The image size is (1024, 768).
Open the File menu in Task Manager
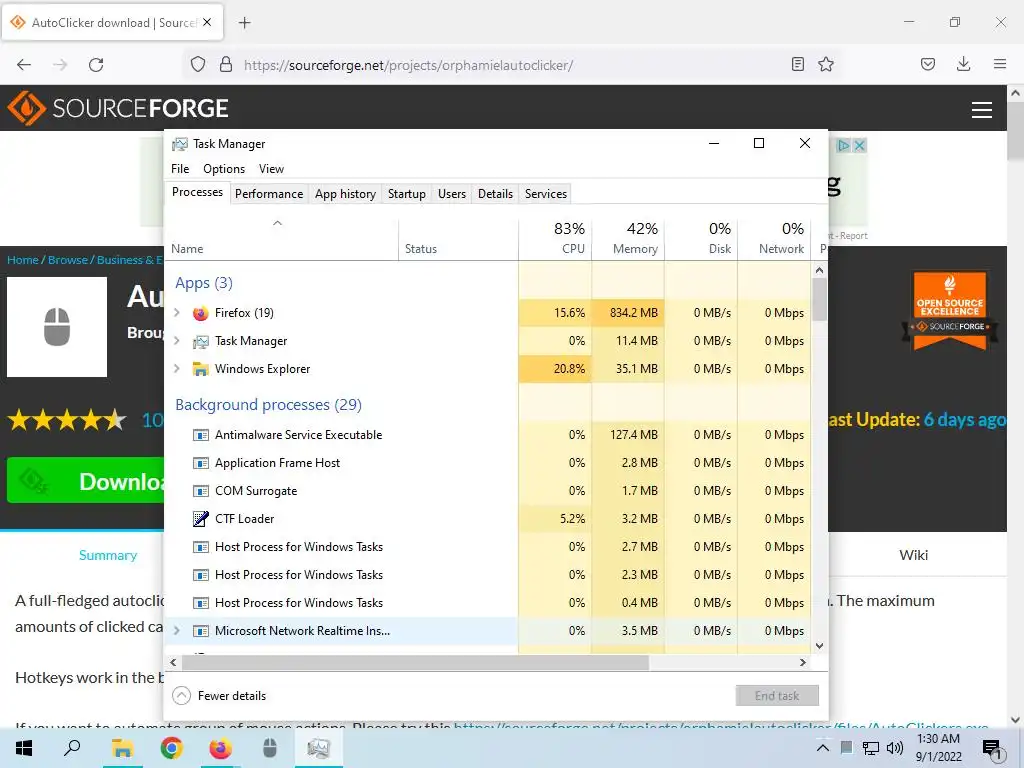[180, 168]
